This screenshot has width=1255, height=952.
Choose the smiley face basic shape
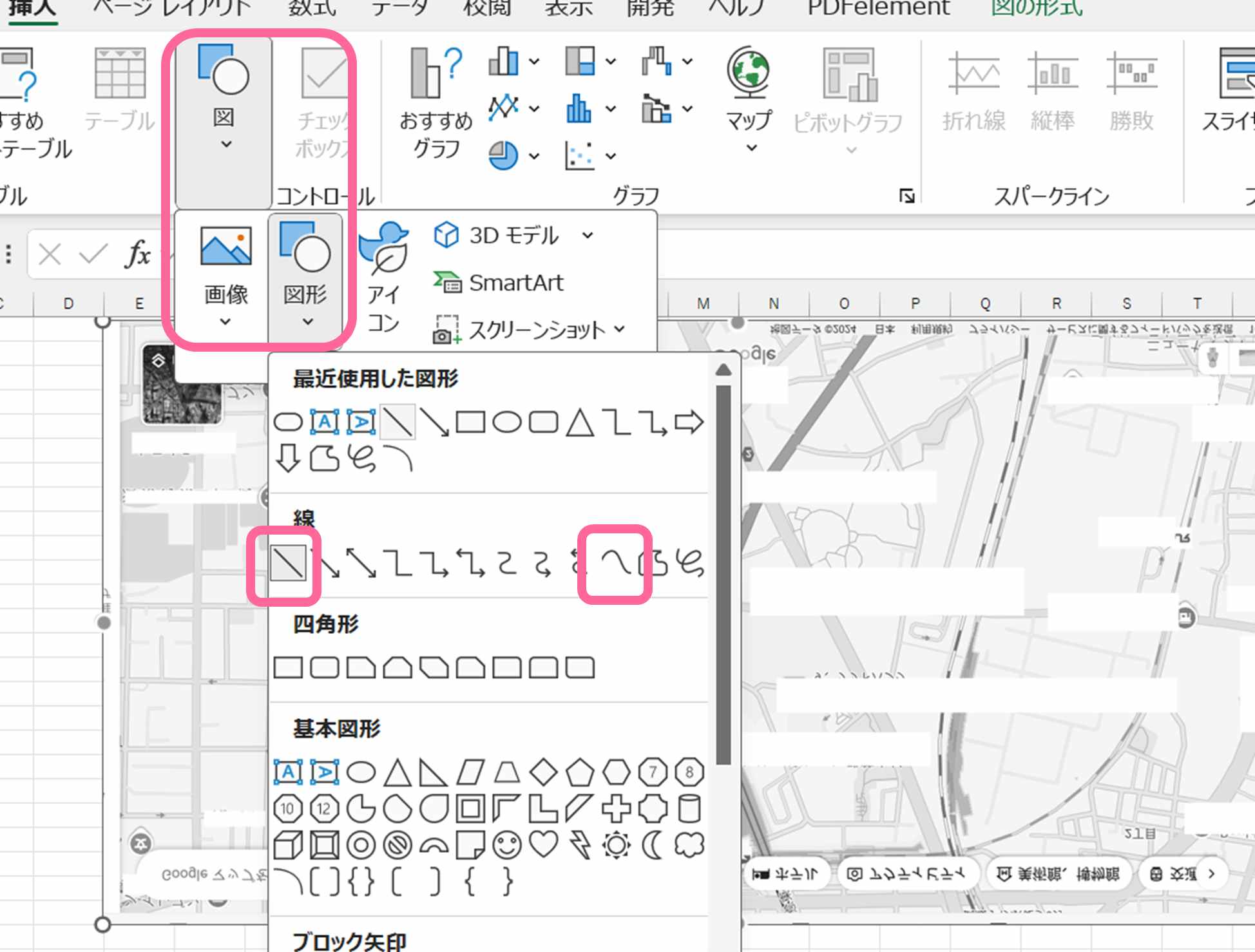click(x=506, y=844)
